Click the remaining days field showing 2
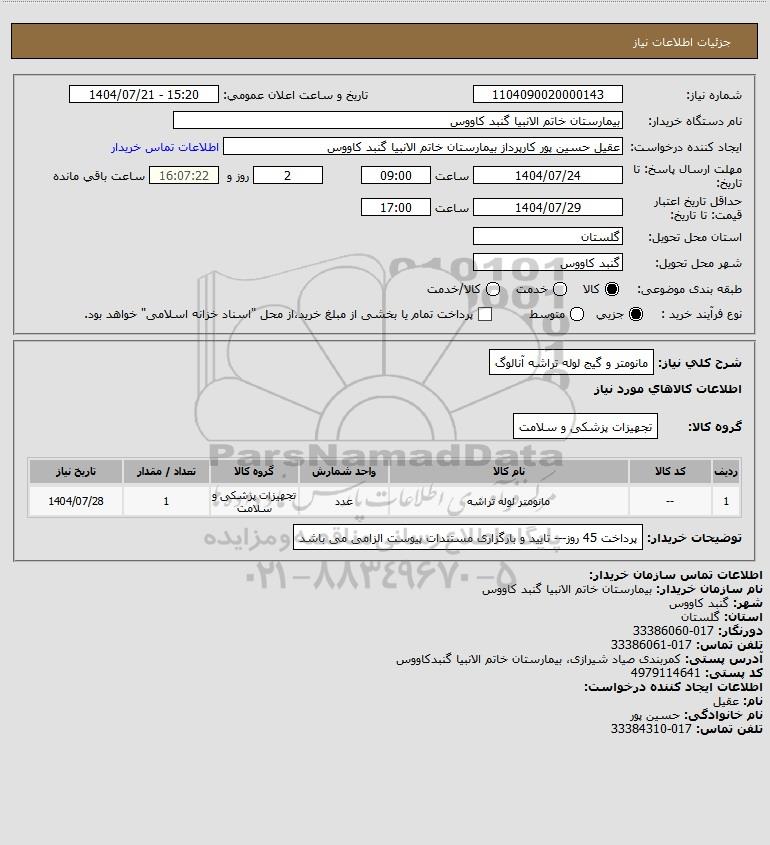 tap(288, 175)
